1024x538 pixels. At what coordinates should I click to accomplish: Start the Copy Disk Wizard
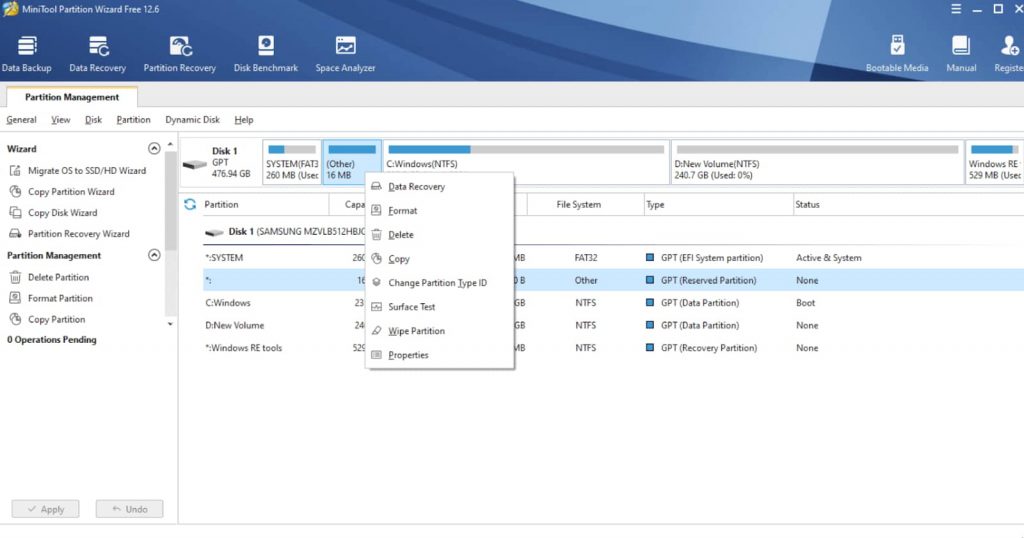(54, 213)
